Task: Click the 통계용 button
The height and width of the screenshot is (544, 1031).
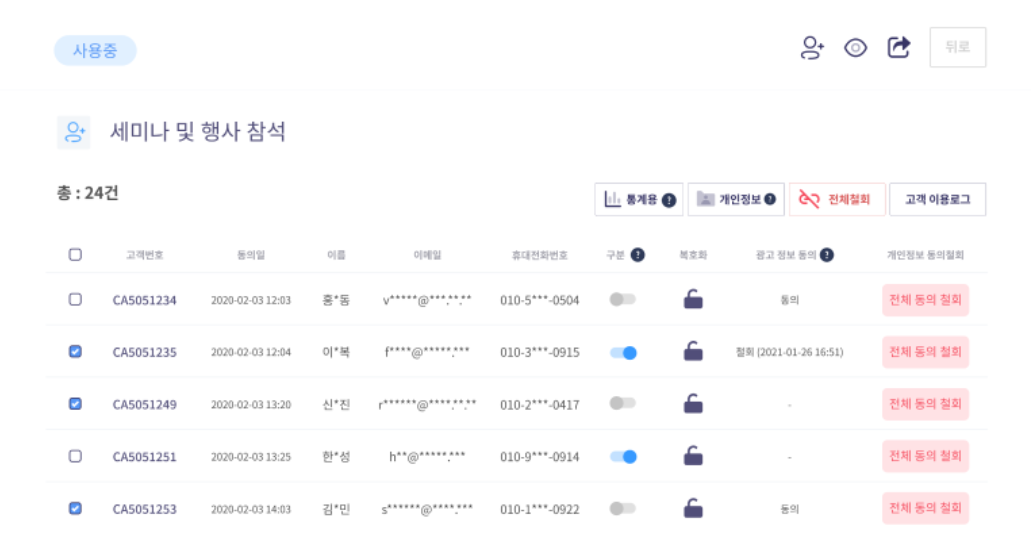Action: pyautogui.click(x=638, y=199)
